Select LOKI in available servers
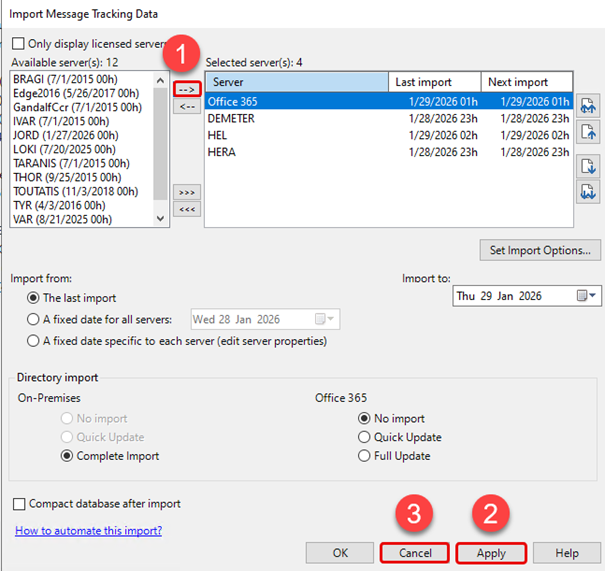This screenshot has height=571, width=605. (x=82, y=149)
